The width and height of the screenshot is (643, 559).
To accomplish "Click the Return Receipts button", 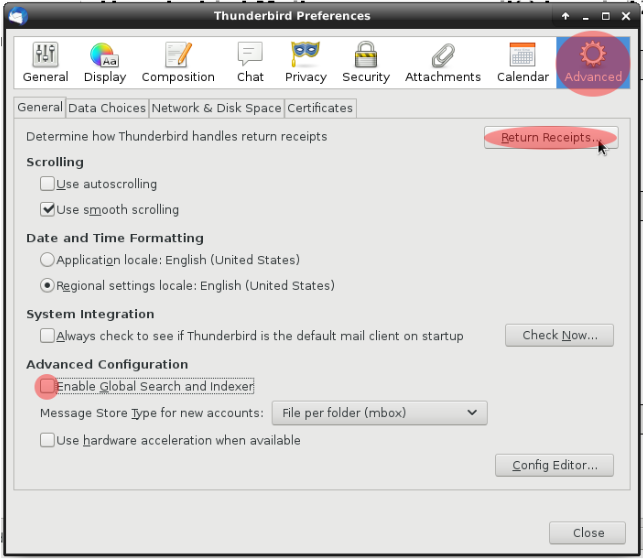I will click(x=550, y=137).
